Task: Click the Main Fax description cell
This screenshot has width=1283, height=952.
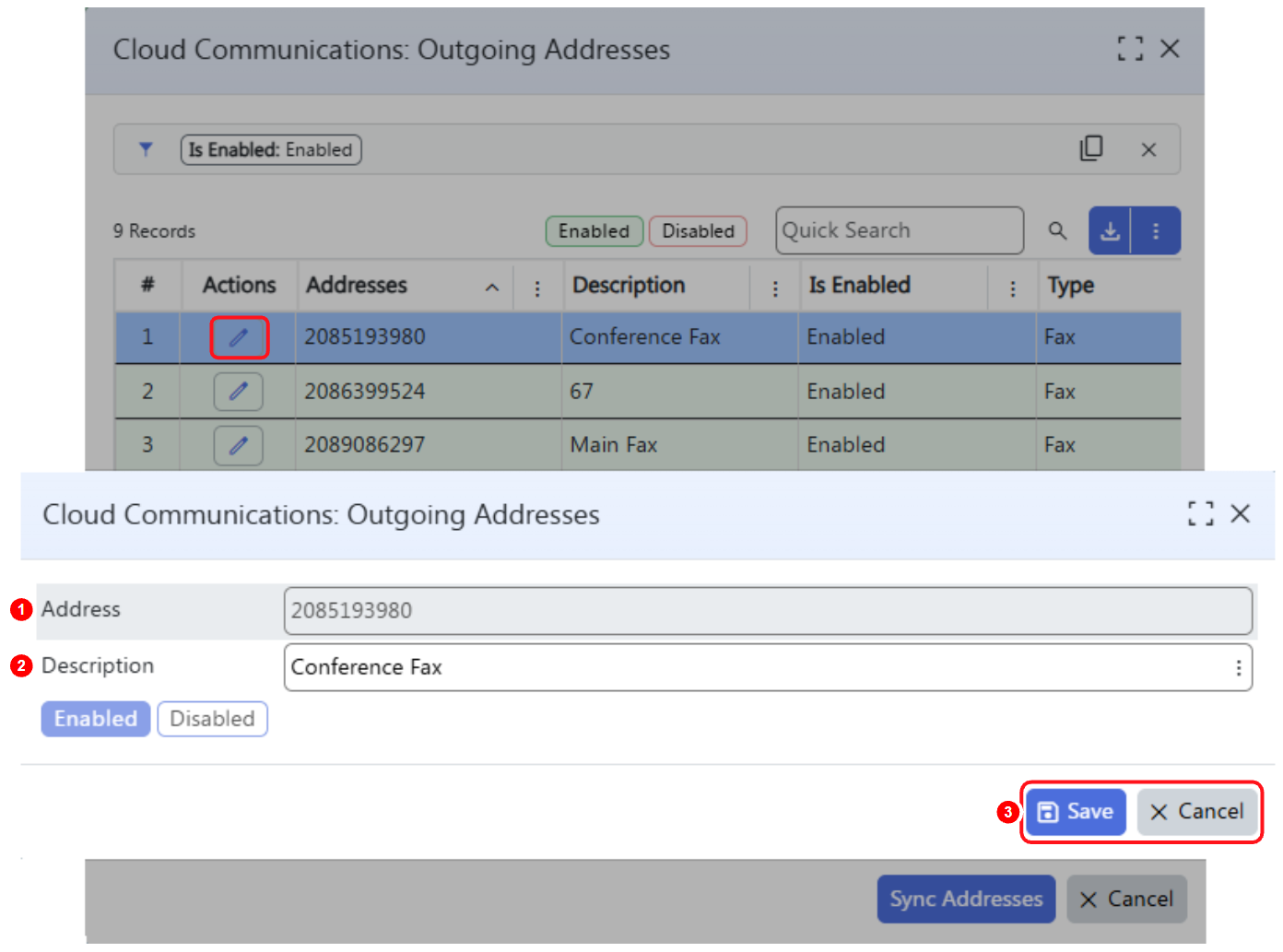Action: 680,446
